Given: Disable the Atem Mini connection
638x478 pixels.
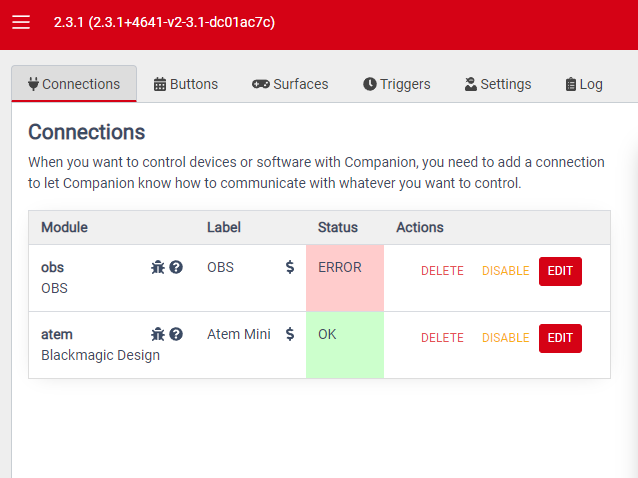Looking at the screenshot, I should (x=506, y=338).
